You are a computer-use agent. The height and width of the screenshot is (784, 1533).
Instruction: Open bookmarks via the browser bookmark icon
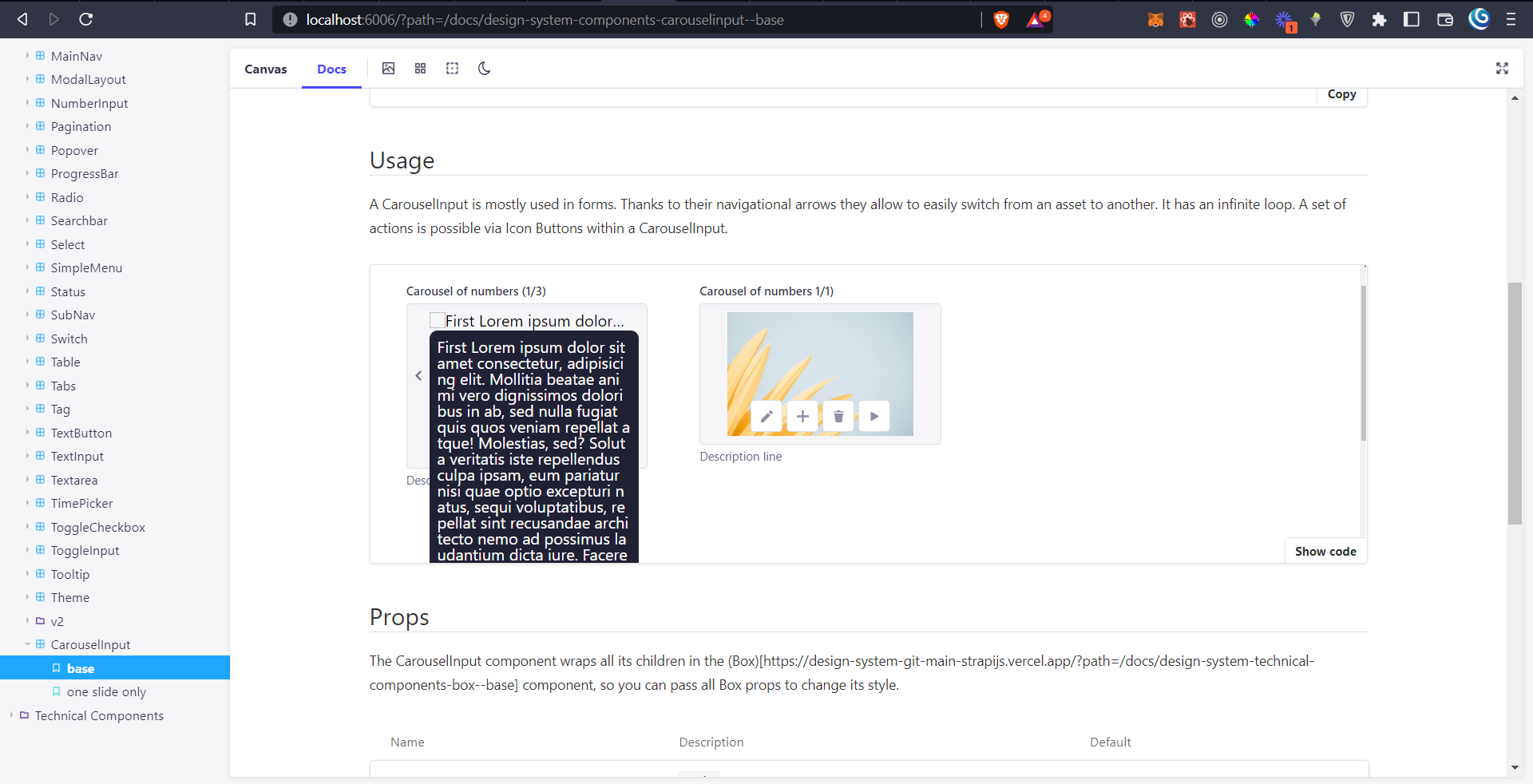coord(250,19)
